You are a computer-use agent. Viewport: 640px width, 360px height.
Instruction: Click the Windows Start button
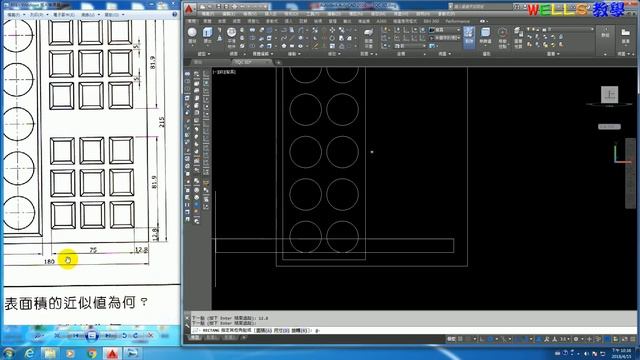tap(9, 353)
